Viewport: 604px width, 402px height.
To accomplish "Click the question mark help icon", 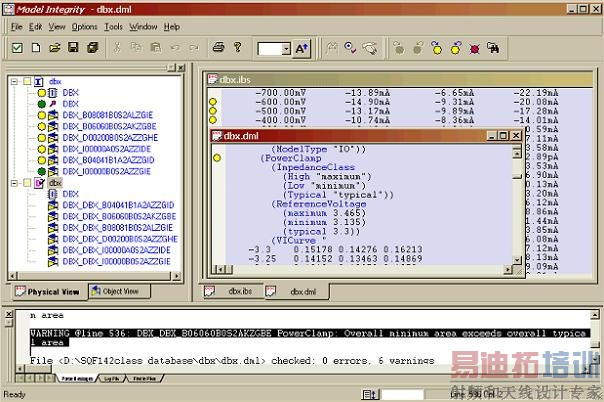I will [x=238, y=47].
